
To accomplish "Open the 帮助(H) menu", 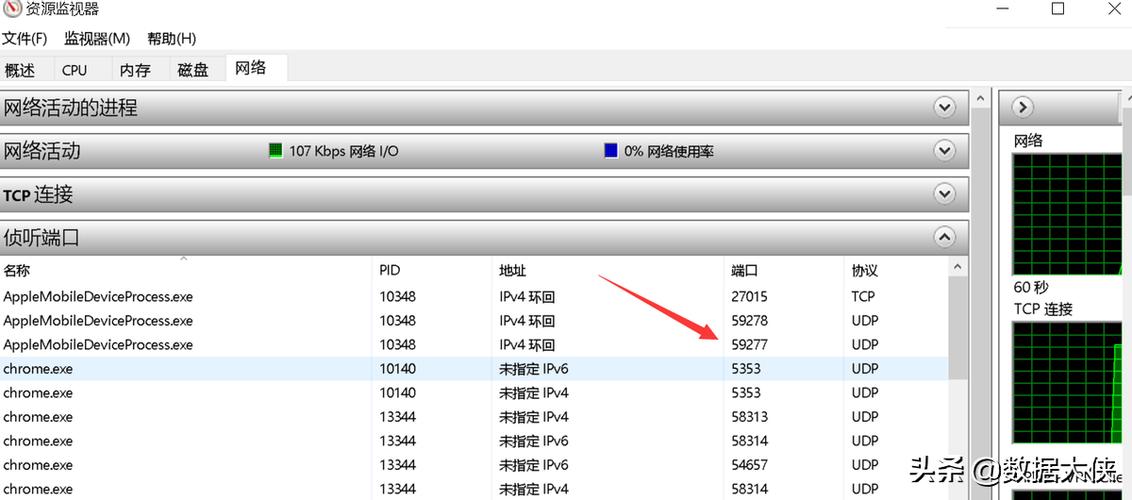I will [x=172, y=38].
